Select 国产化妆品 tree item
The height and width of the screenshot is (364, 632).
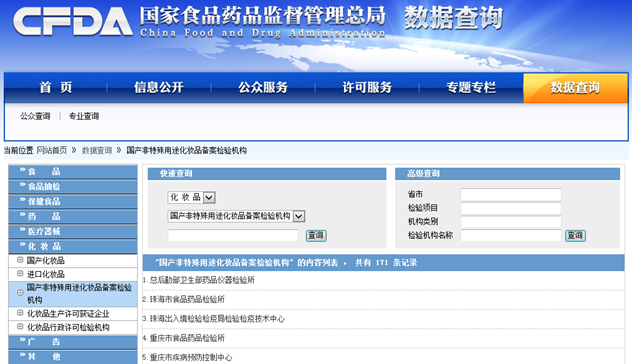click(x=46, y=261)
